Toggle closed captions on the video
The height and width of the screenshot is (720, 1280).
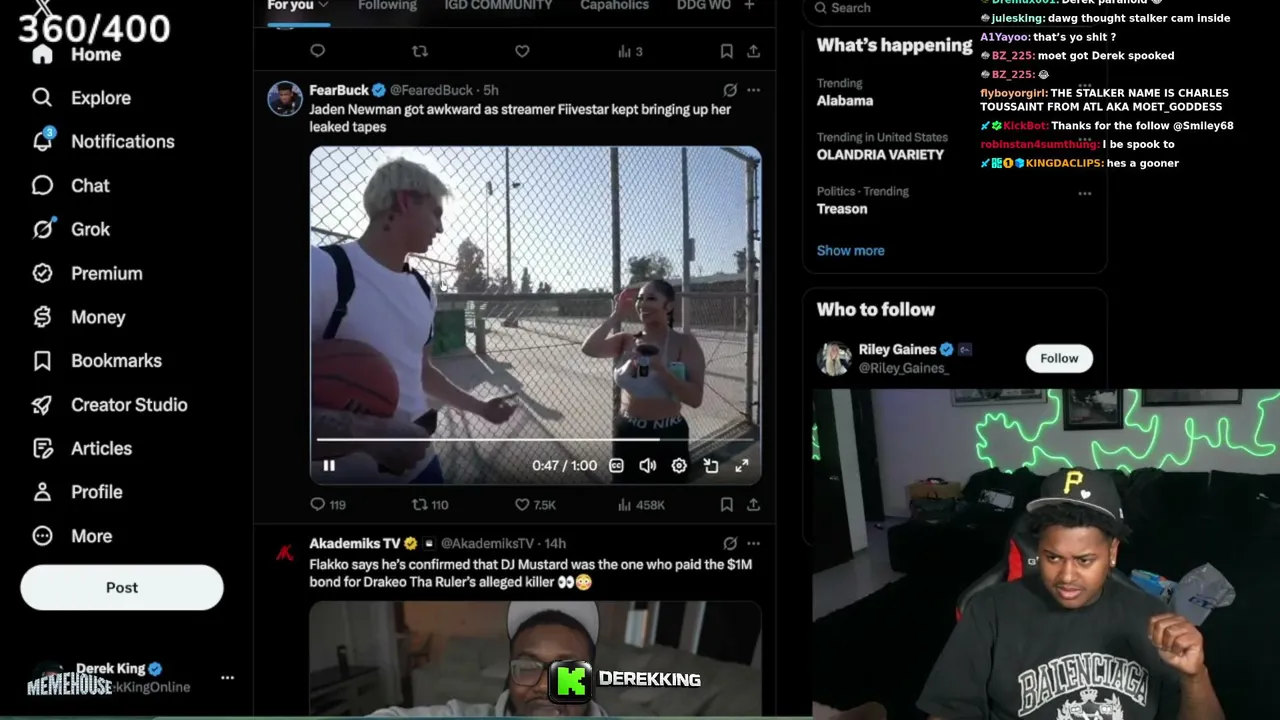pos(616,466)
